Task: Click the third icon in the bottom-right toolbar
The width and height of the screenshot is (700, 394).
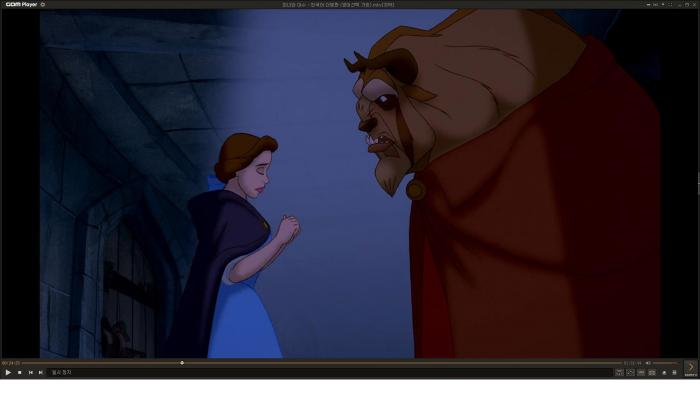Action: (x=641, y=372)
